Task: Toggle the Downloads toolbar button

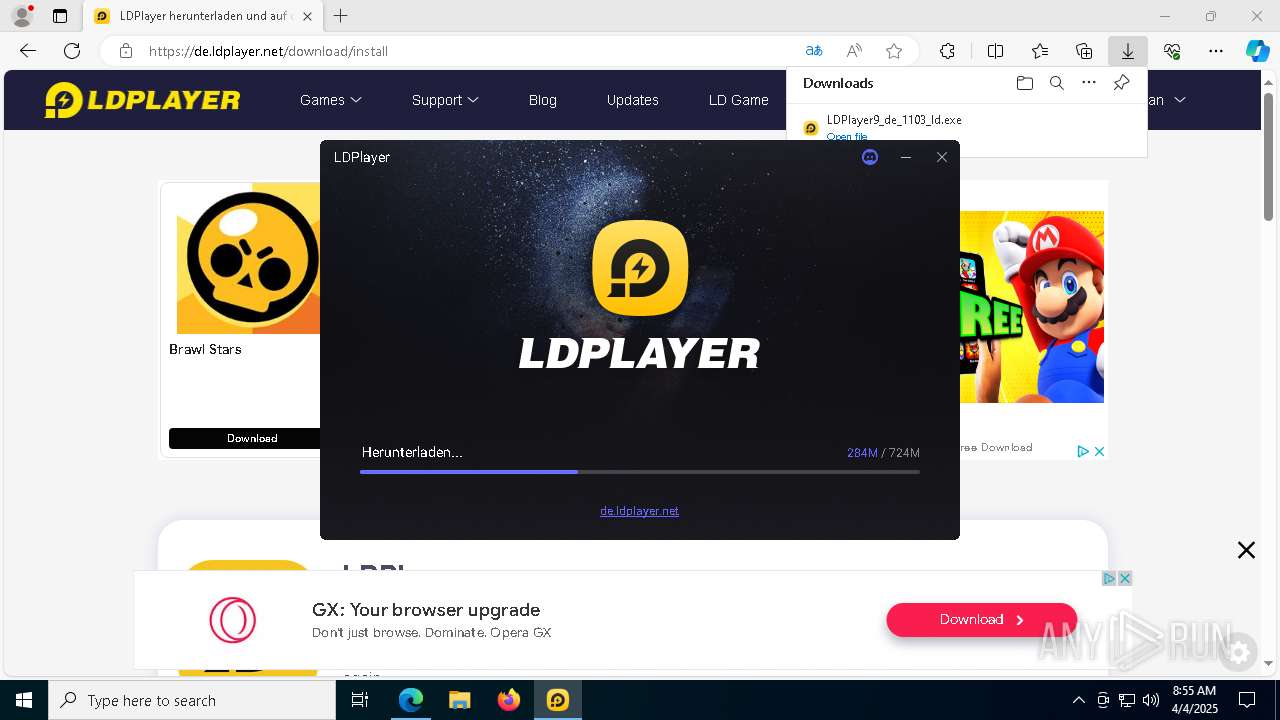Action: click(x=1128, y=51)
